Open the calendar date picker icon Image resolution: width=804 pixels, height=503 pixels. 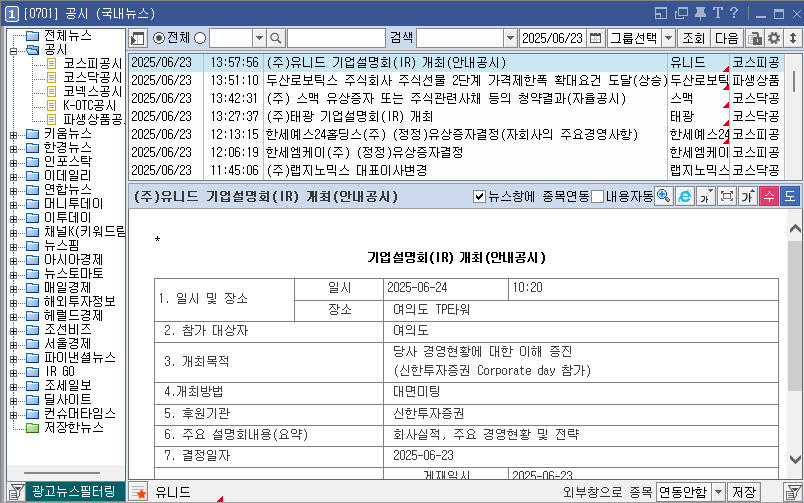click(x=595, y=38)
